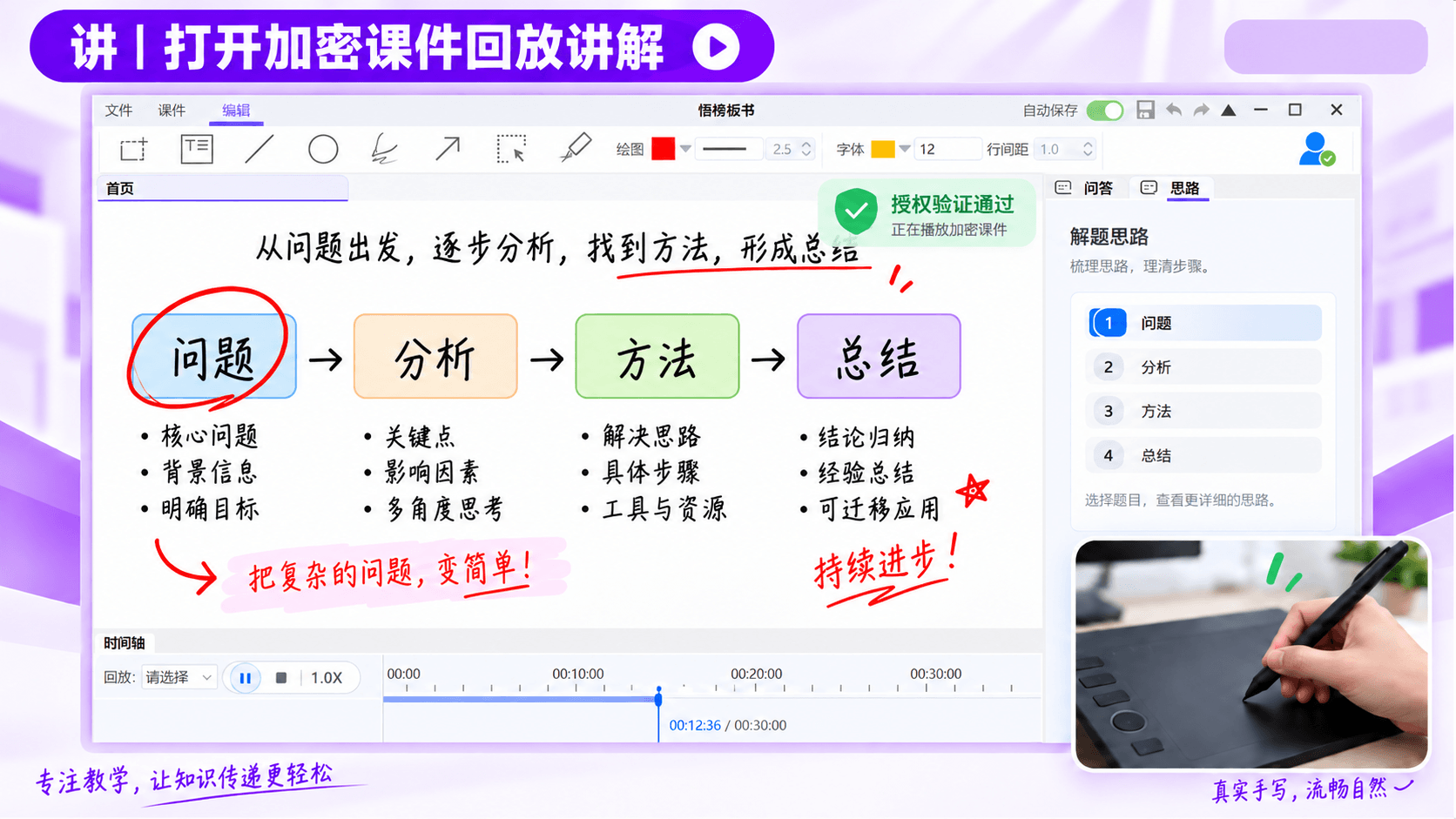1456x819 pixels.
Task: Open the font color dropdown arrow
Action: (x=905, y=149)
